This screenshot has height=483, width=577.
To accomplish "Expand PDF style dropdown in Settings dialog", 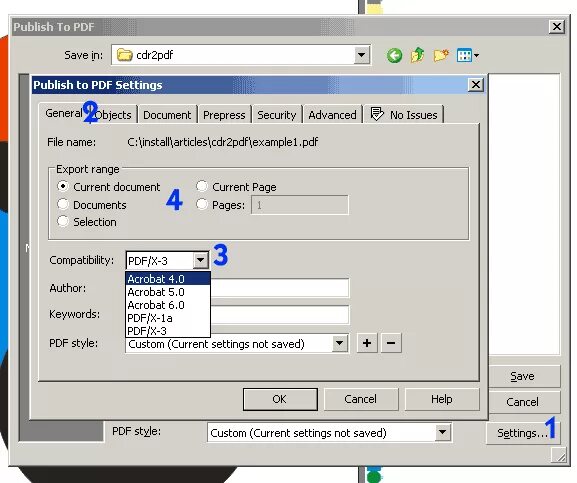I will point(340,344).
